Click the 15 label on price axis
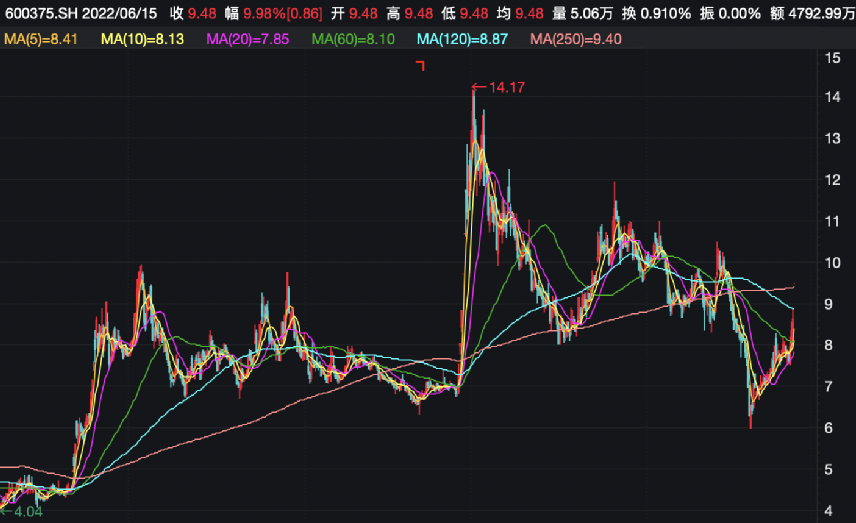The image size is (856, 523). click(832, 57)
